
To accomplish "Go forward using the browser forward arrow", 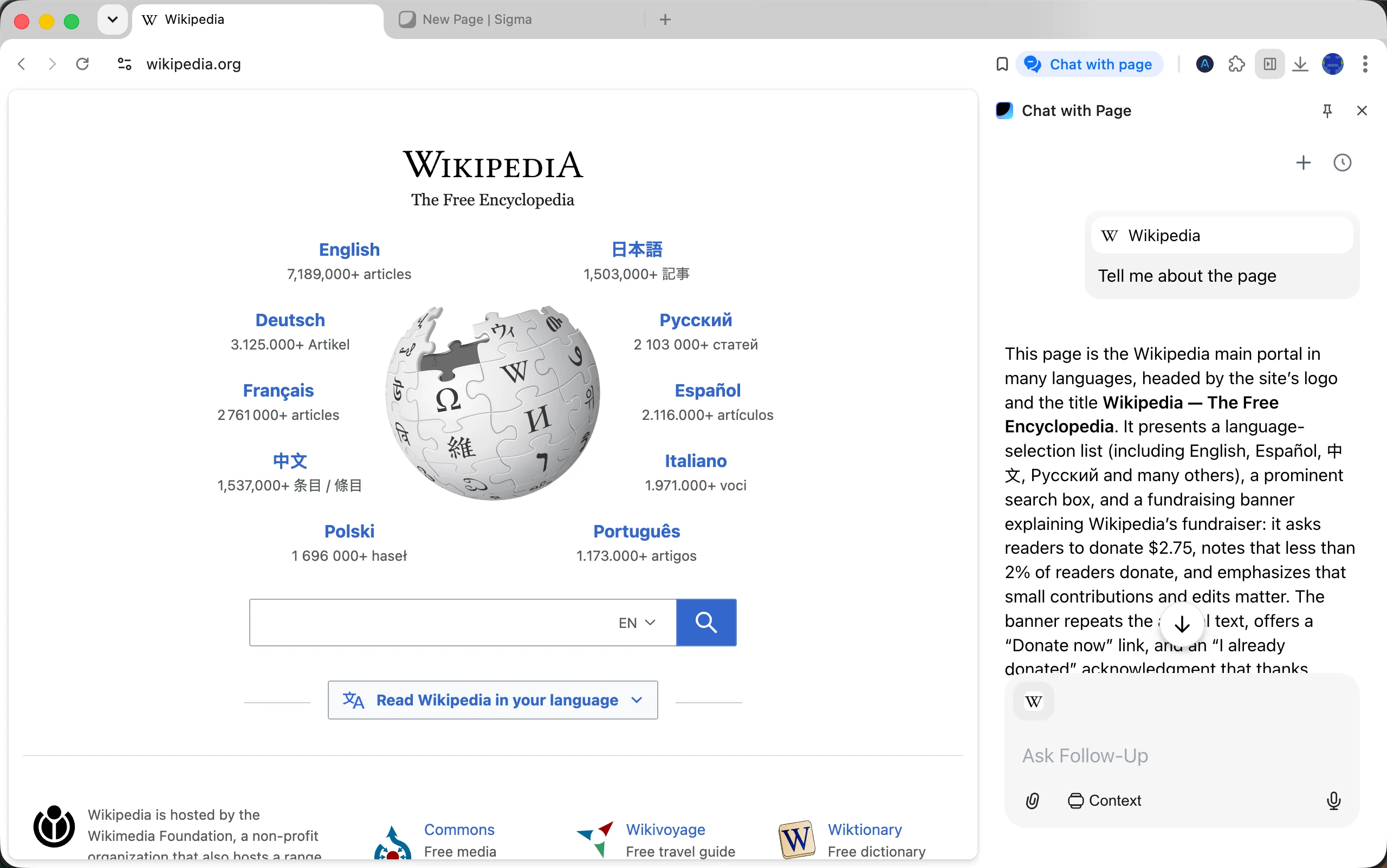I will 52,64.
